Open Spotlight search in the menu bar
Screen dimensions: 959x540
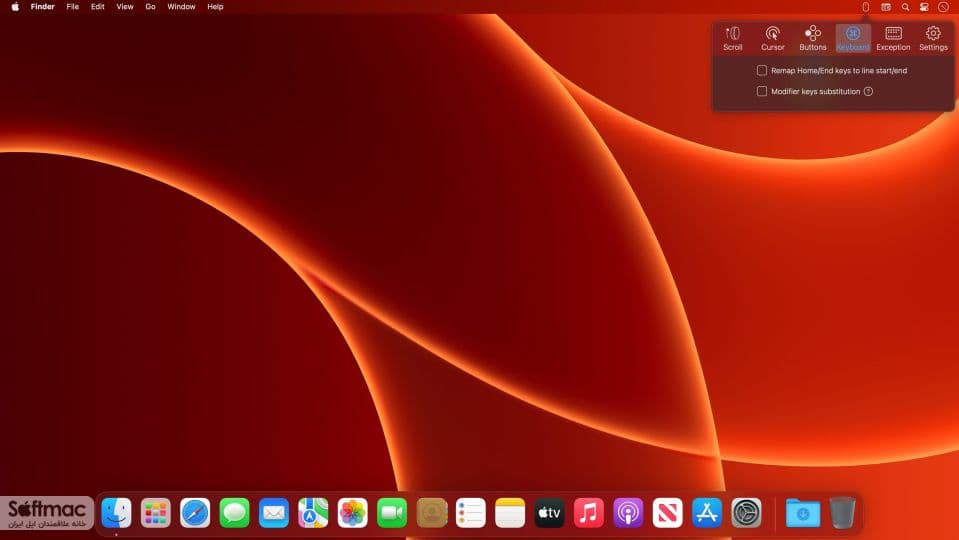(905, 7)
